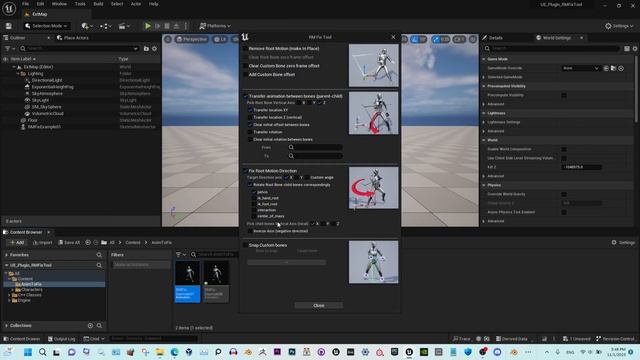Click Content Browser history back icon

point(88,242)
